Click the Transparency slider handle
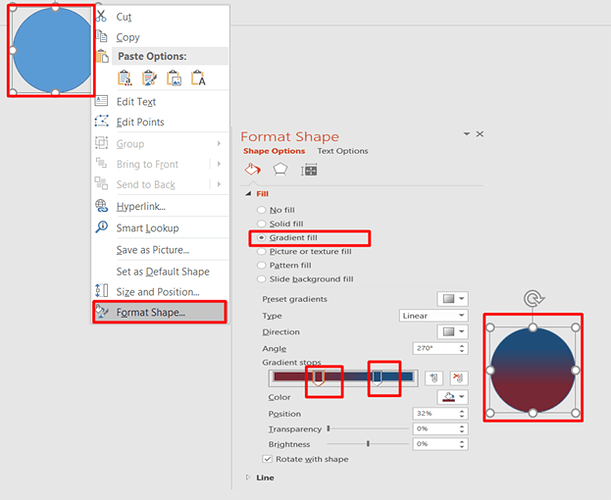 pyautogui.click(x=328, y=429)
